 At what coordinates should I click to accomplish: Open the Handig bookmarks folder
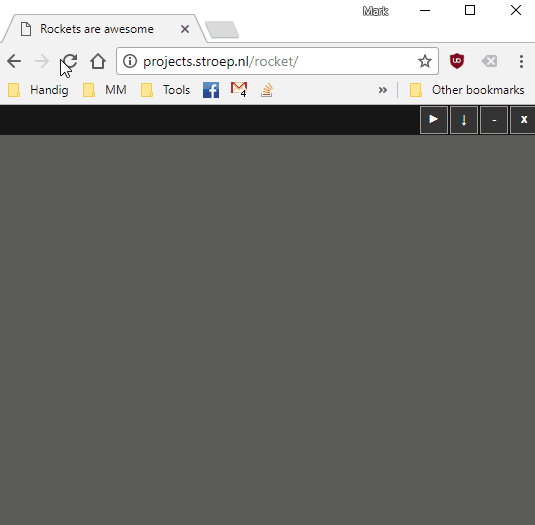point(38,90)
